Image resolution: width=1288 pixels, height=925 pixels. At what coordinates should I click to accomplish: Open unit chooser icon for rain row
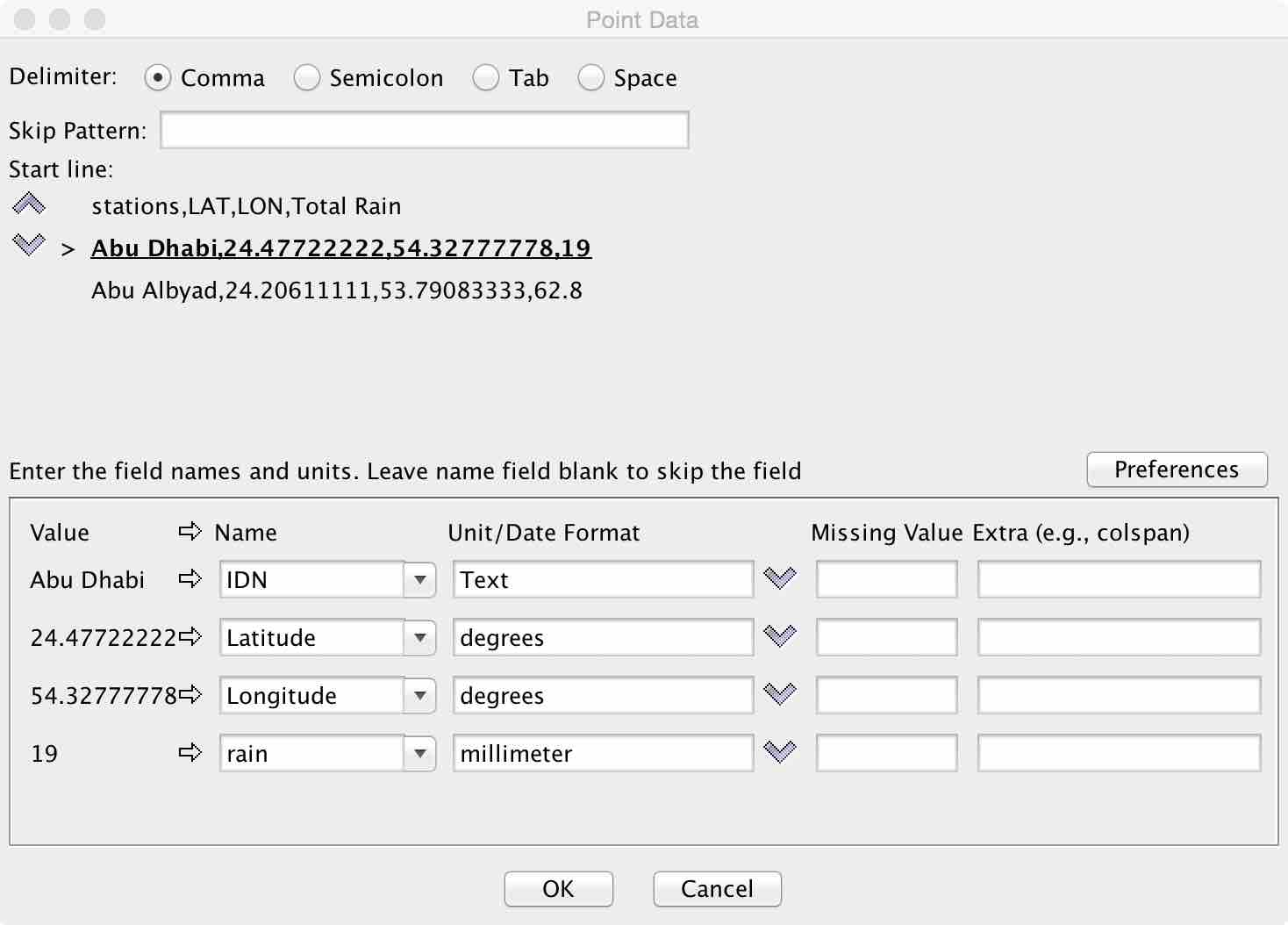779,752
